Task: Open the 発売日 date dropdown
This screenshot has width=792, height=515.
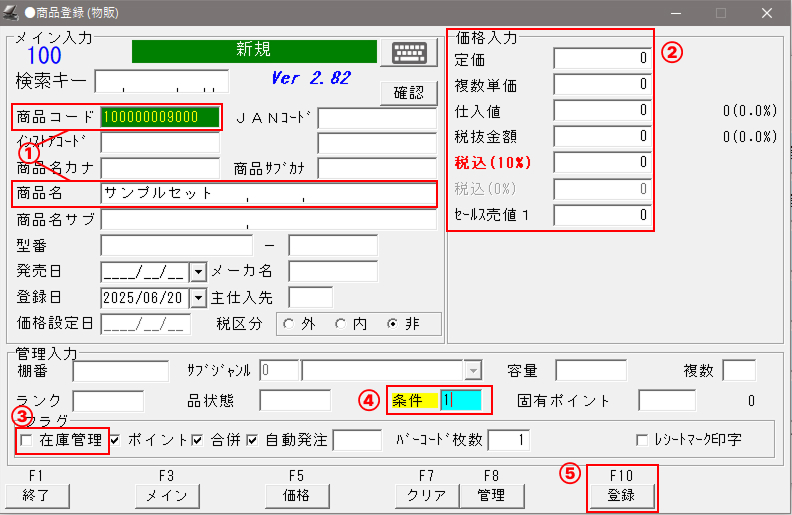Action: [x=197, y=272]
